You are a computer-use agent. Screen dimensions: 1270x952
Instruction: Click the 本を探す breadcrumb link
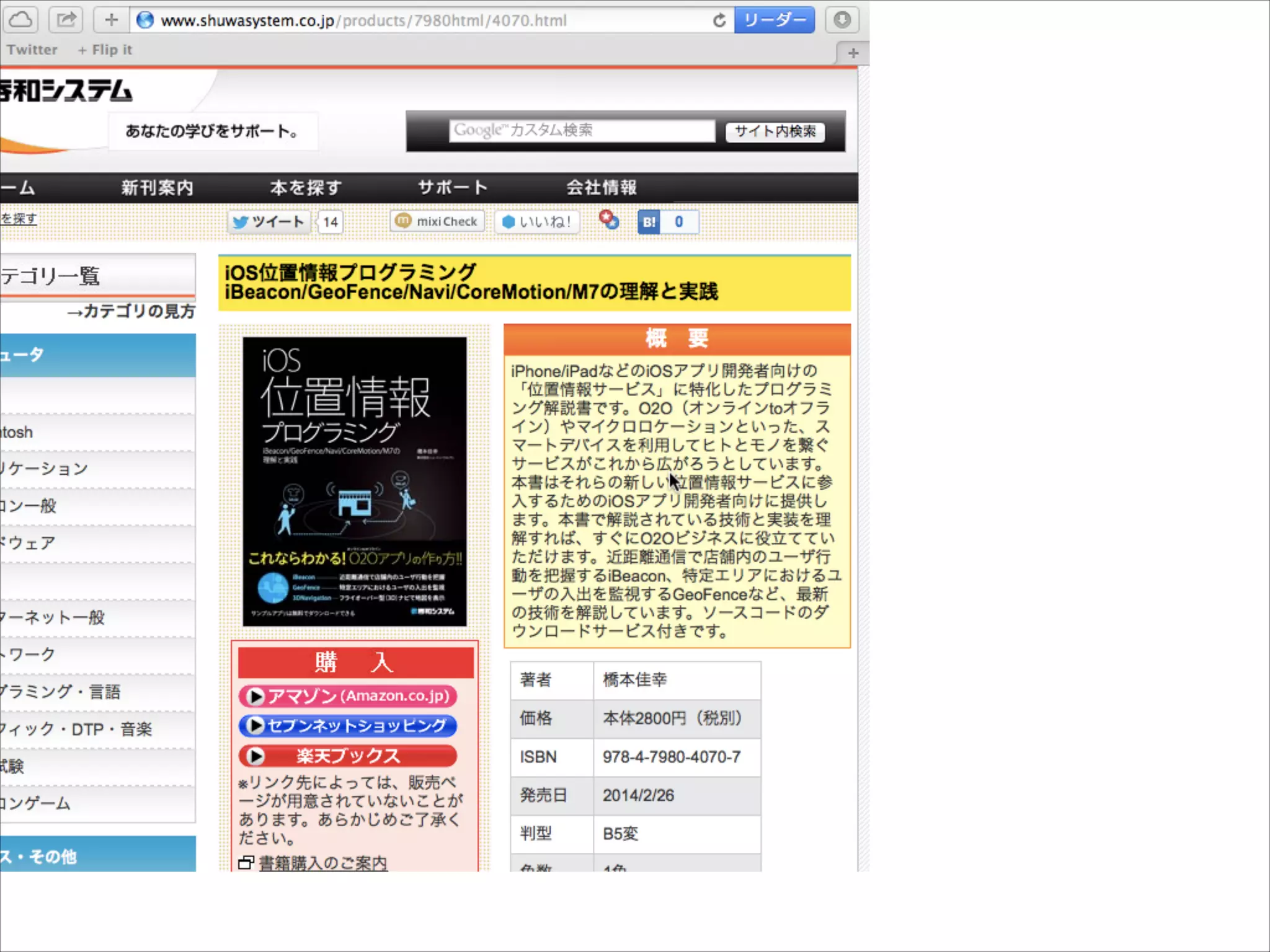point(19,219)
